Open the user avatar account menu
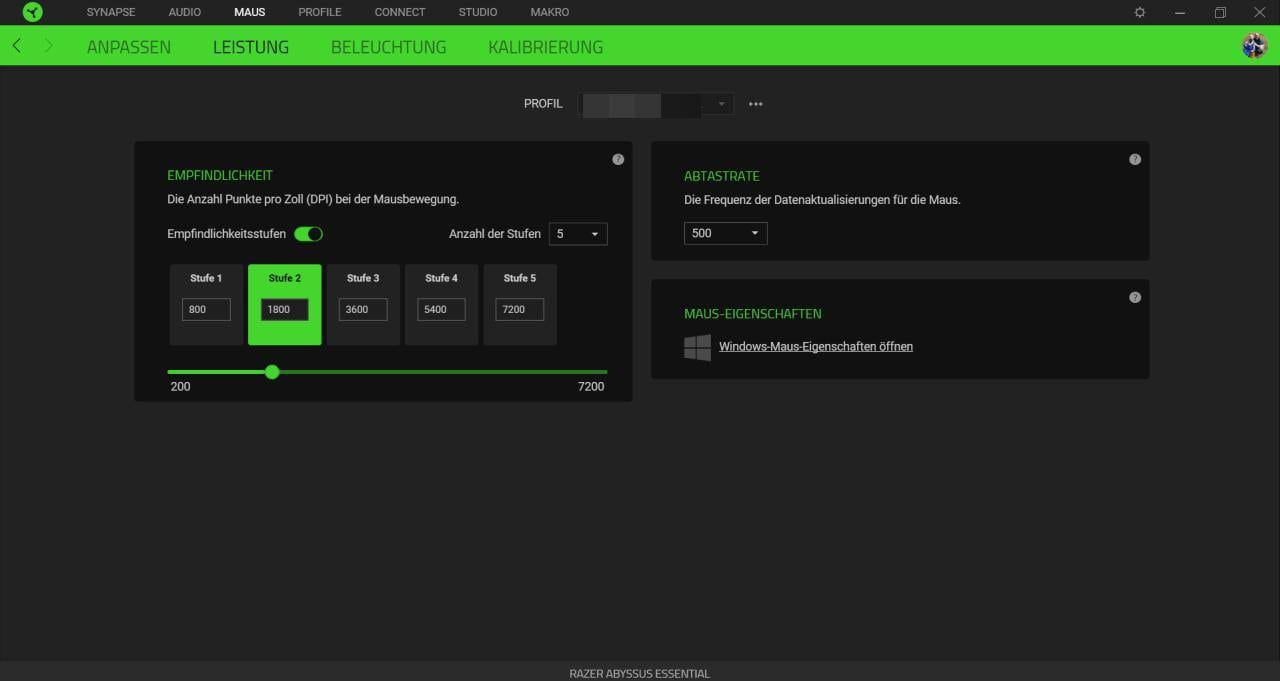1280x681 pixels. pos(1254,46)
